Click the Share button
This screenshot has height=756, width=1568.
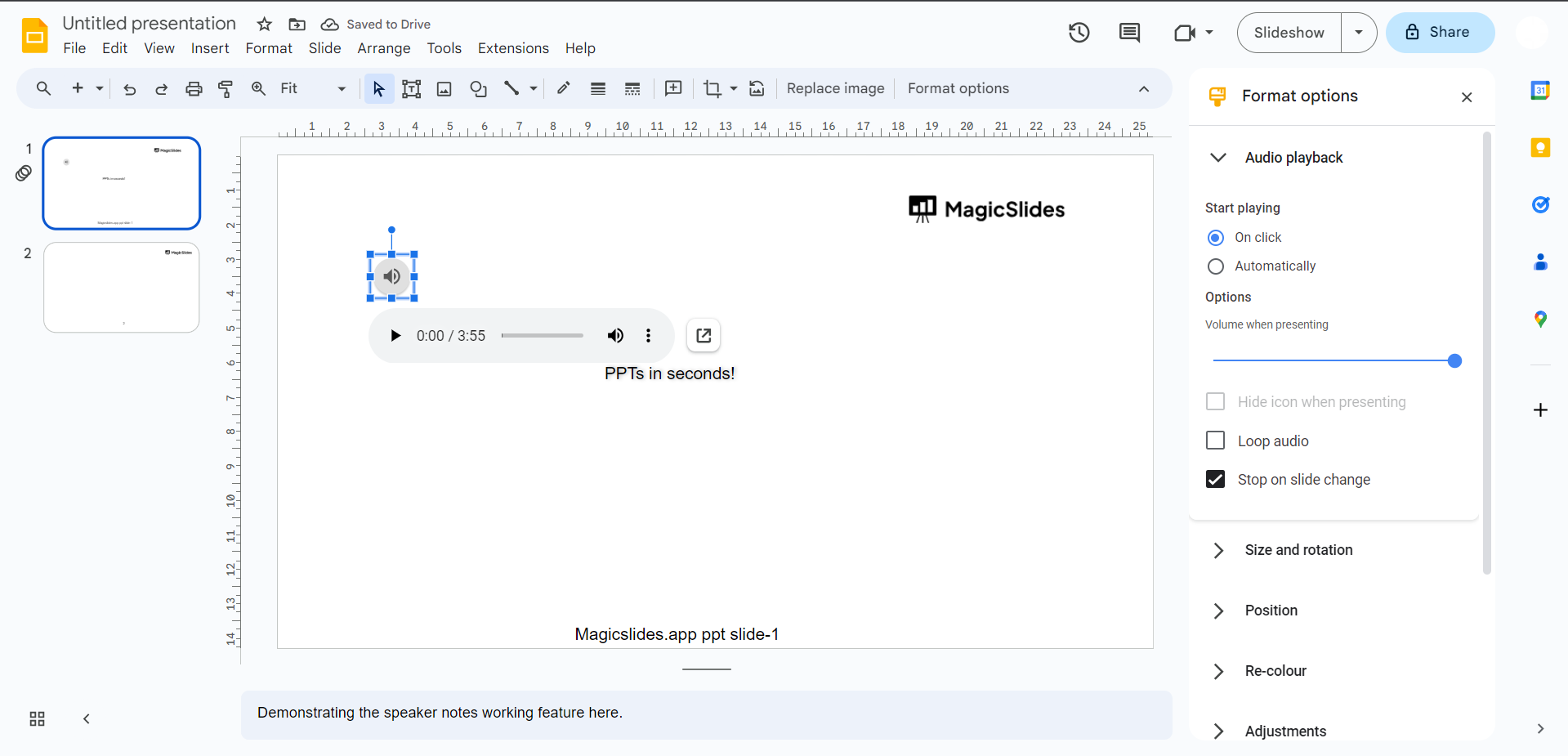click(x=1440, y=33)
